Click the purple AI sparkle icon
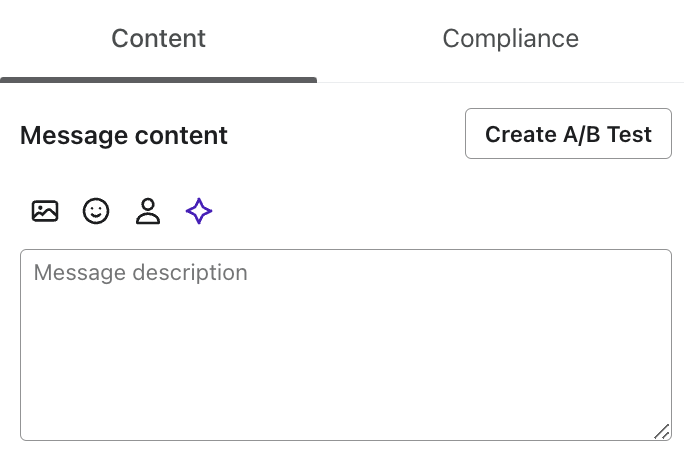This screenshot has width=684, height=452. point(199,211)
